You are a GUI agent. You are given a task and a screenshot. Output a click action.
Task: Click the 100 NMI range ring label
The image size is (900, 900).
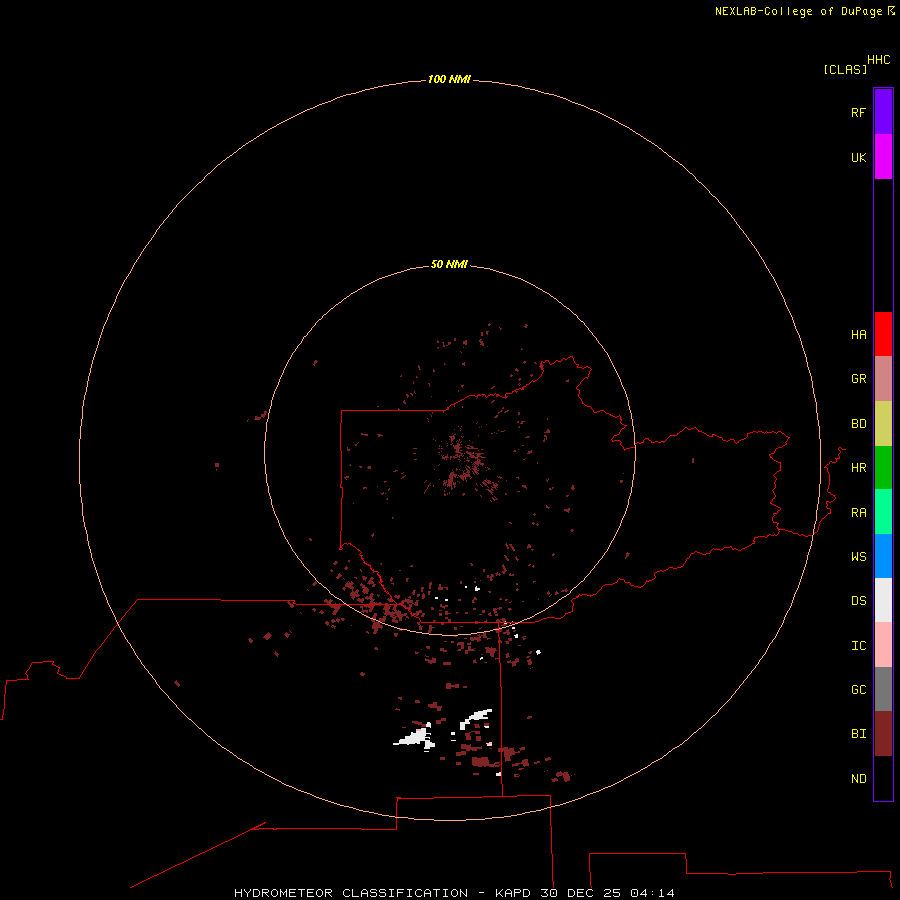coord(449,79)
